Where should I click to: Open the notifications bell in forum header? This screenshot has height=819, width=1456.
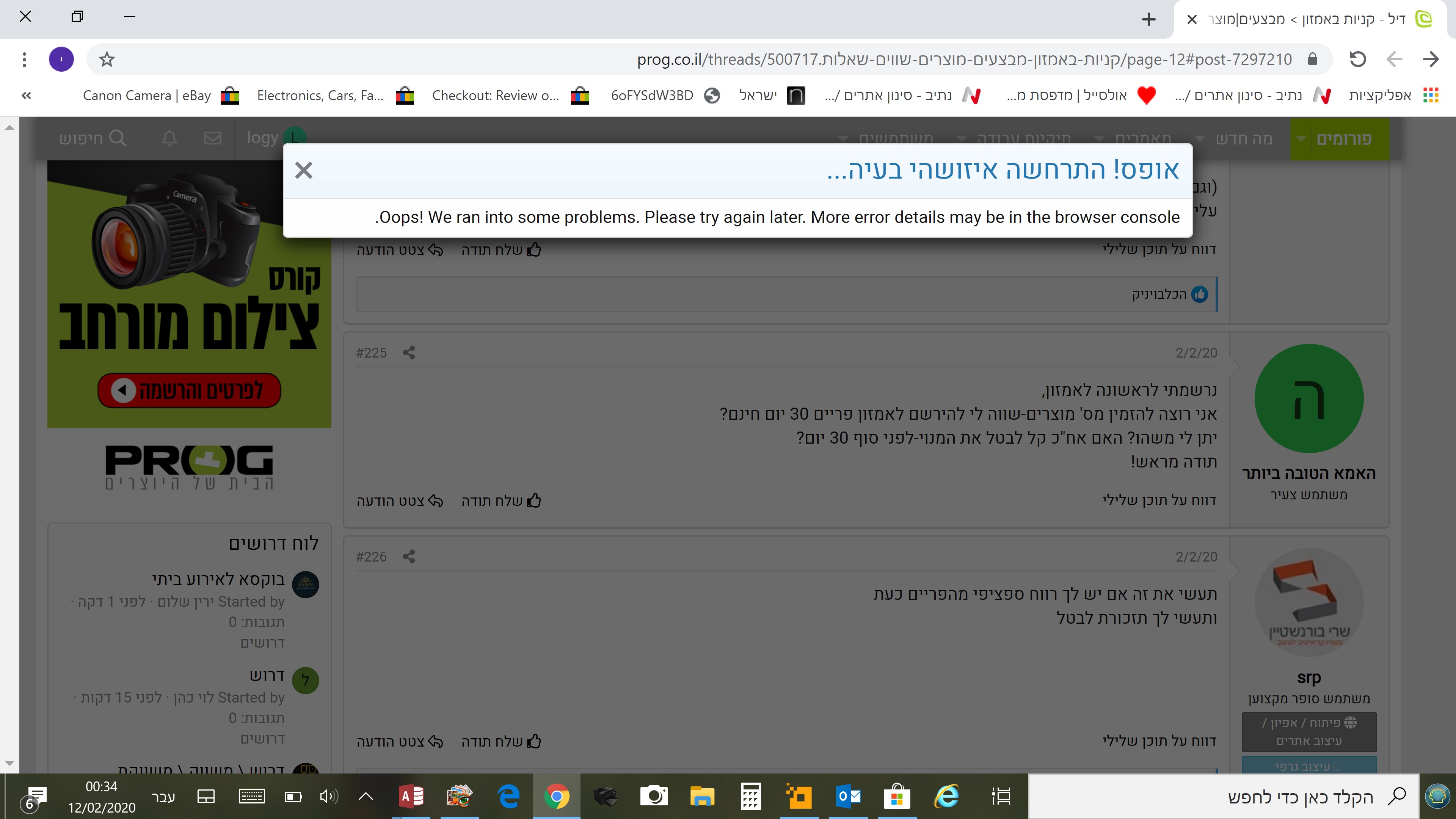pos(169,138)
